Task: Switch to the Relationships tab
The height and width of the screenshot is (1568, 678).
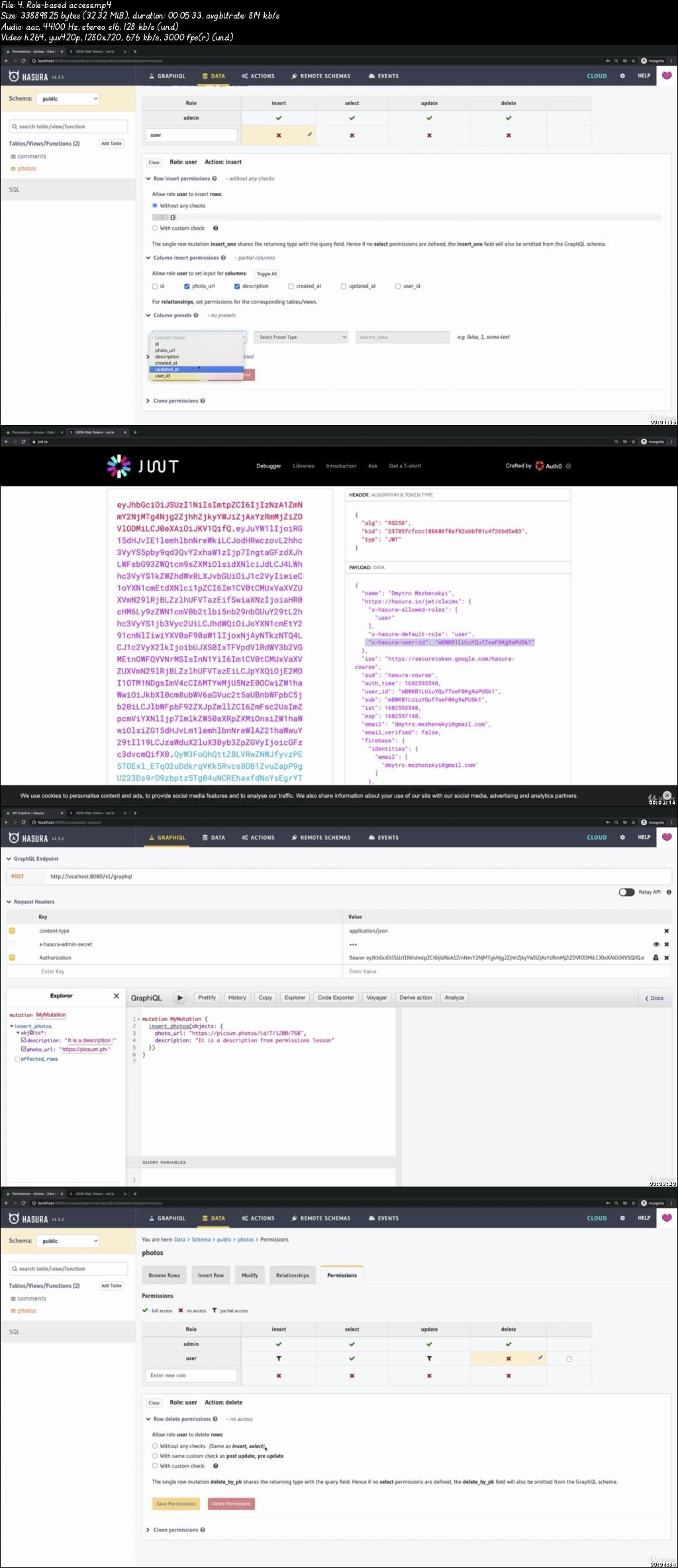Action: (293, 1275)
